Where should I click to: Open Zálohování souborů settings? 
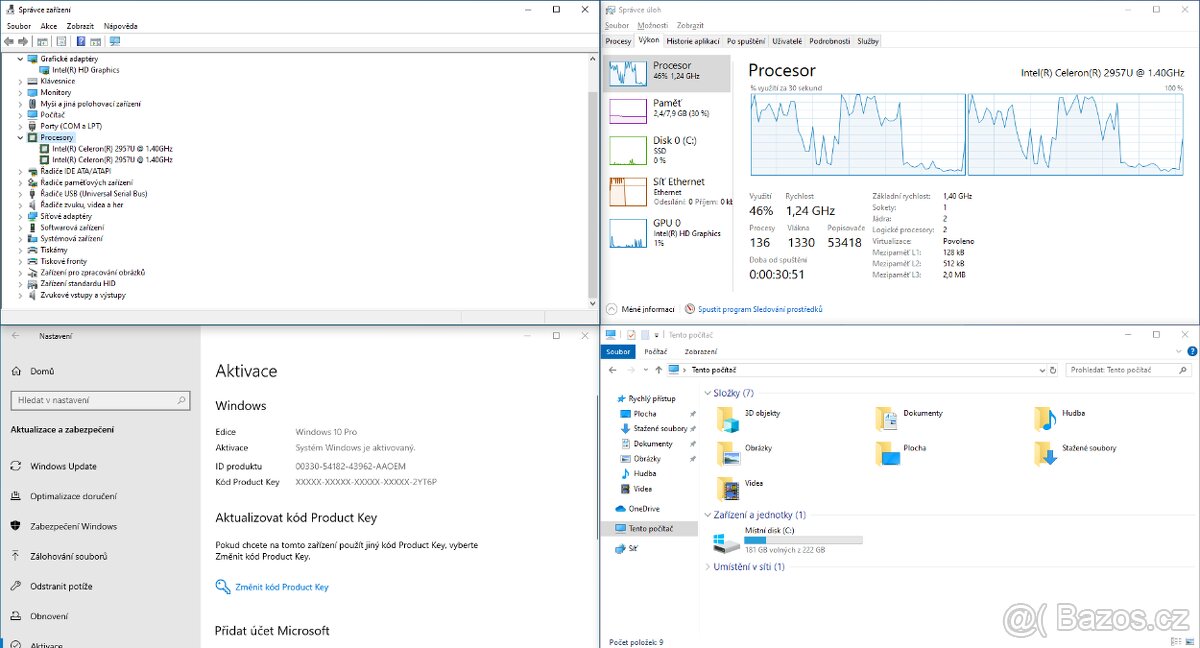pyautogui.click(x=68, y=556)
